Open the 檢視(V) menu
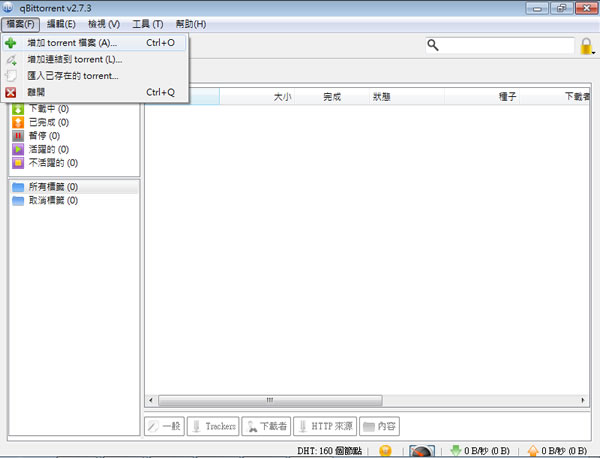 click(x=104, y=24)
